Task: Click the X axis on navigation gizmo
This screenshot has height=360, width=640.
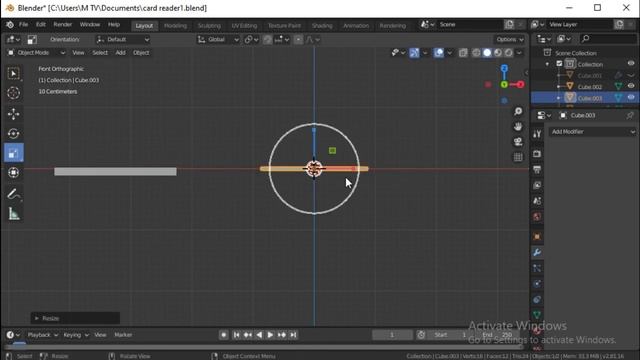Action: pos(520,84)
